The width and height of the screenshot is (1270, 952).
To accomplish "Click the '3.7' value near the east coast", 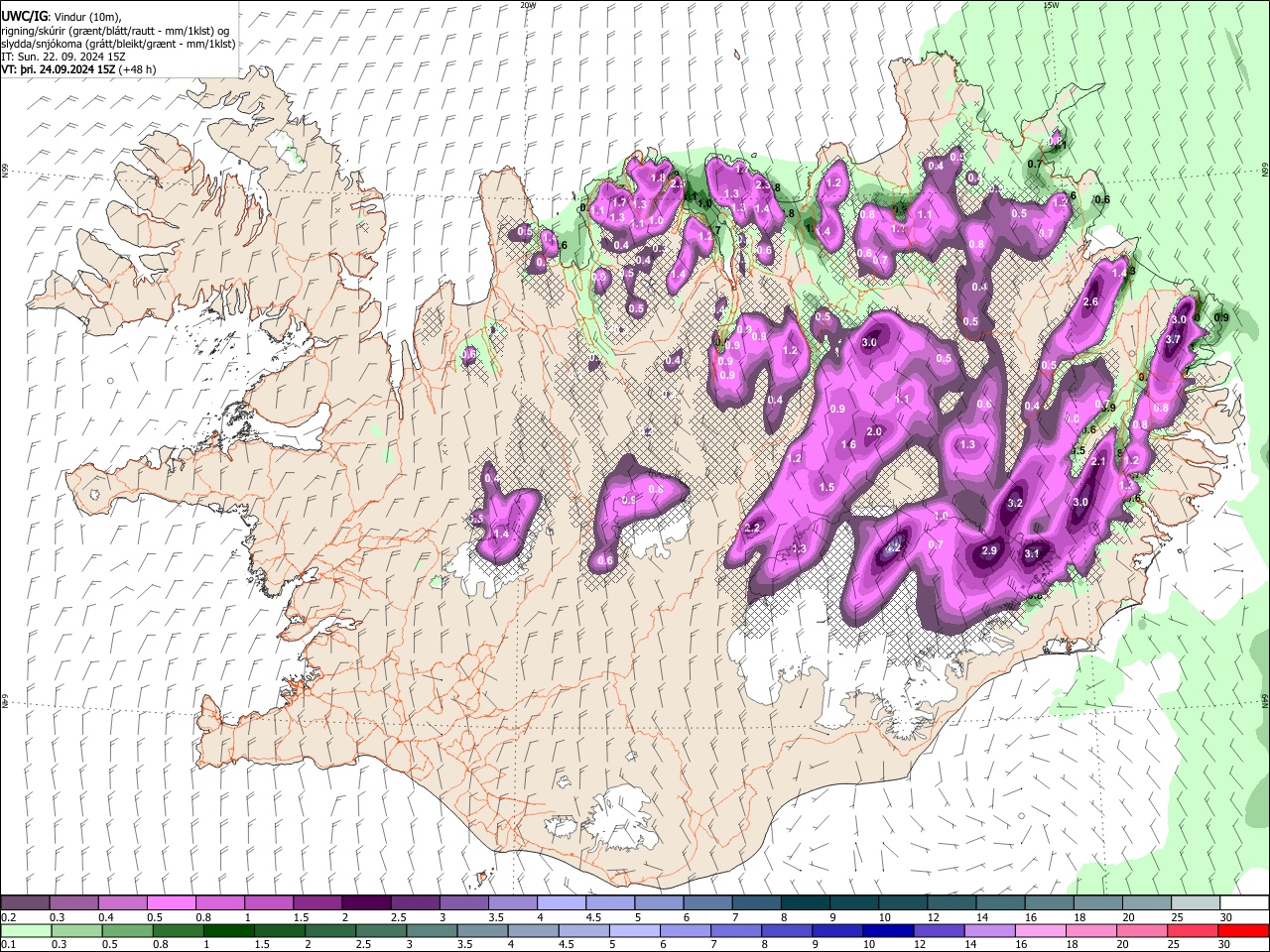I will 1172,340.
